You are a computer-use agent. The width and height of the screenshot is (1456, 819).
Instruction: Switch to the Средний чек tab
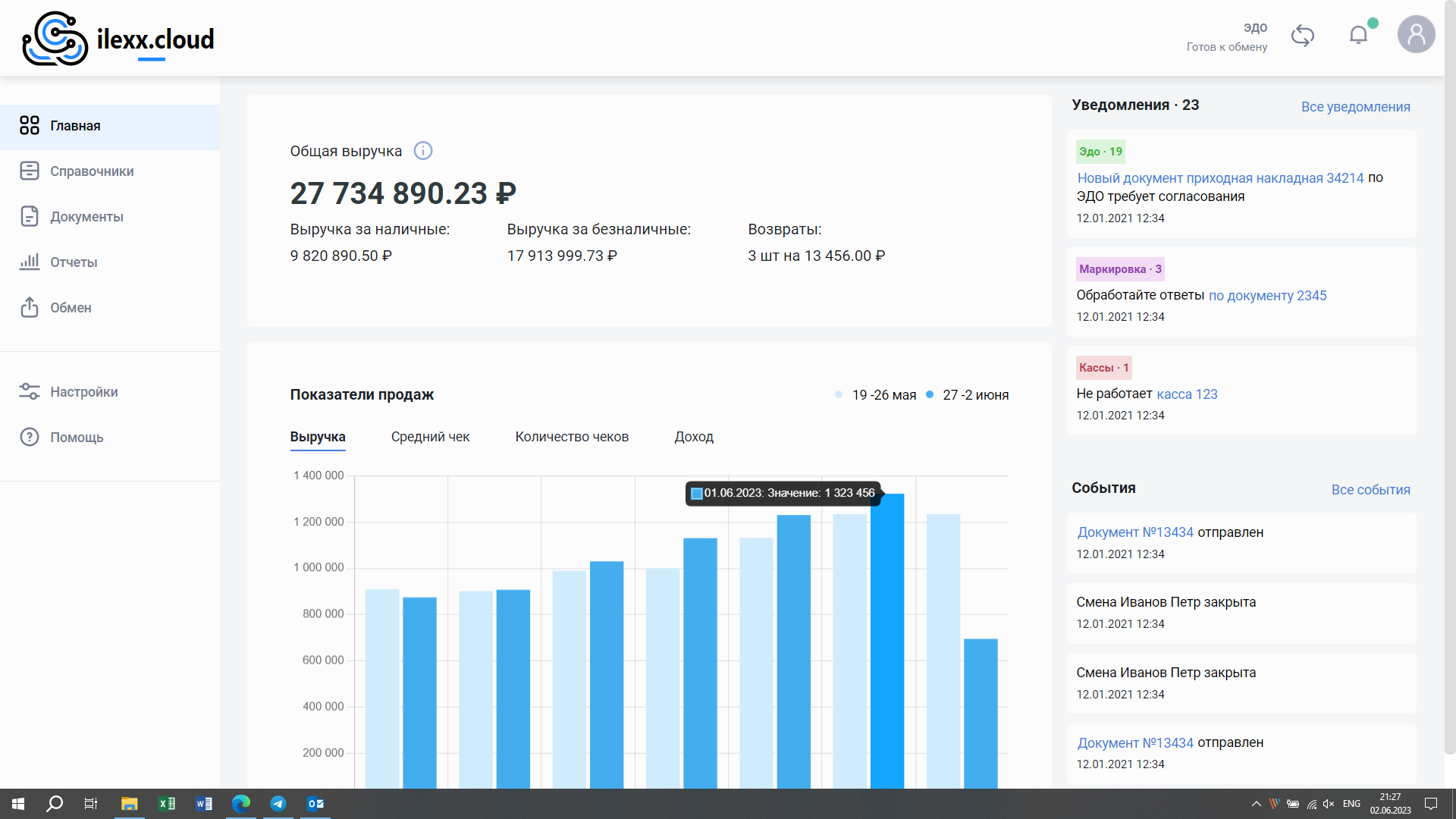[430, 437]
